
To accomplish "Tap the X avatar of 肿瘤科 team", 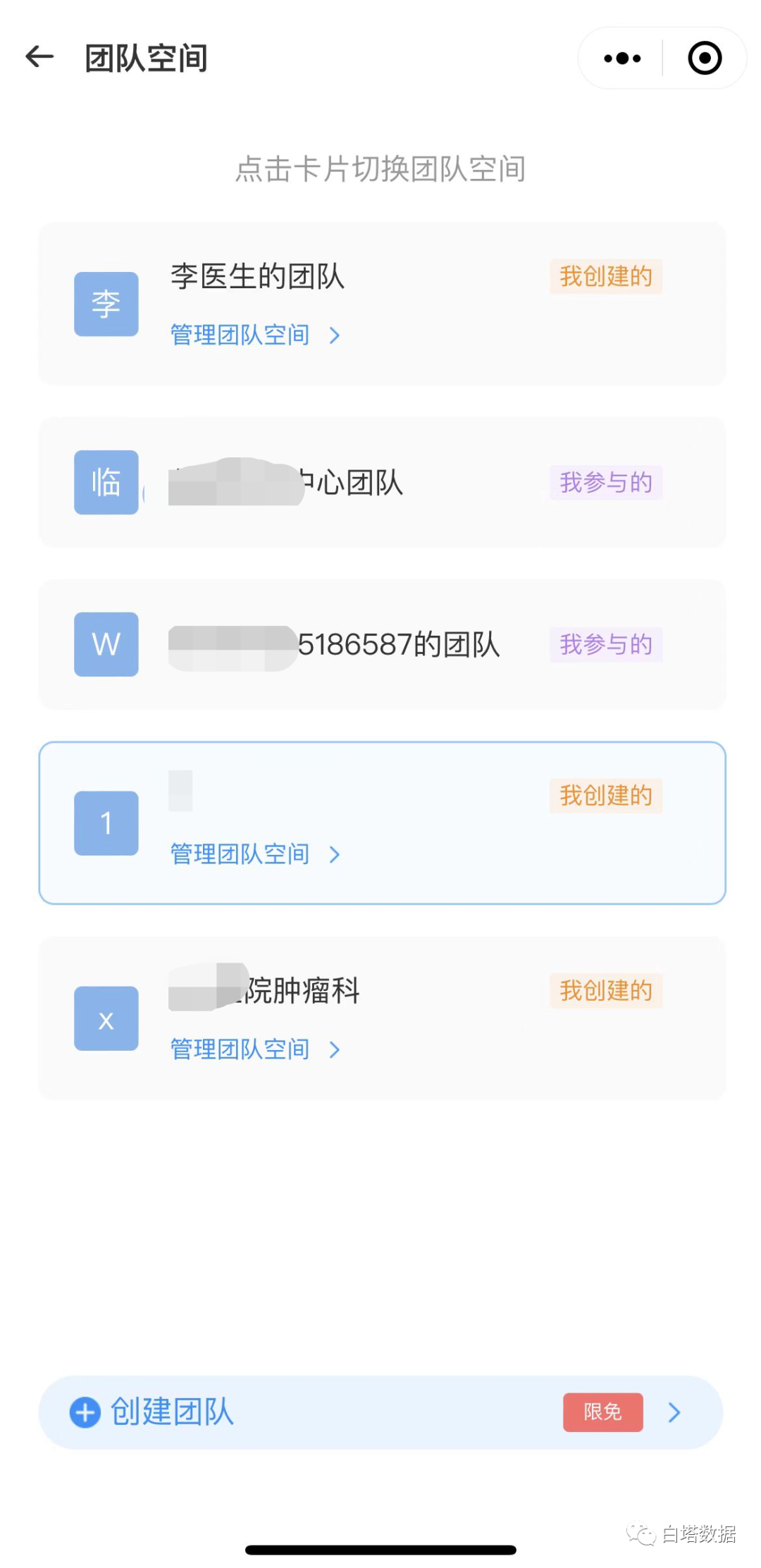I will [106, 1018].
